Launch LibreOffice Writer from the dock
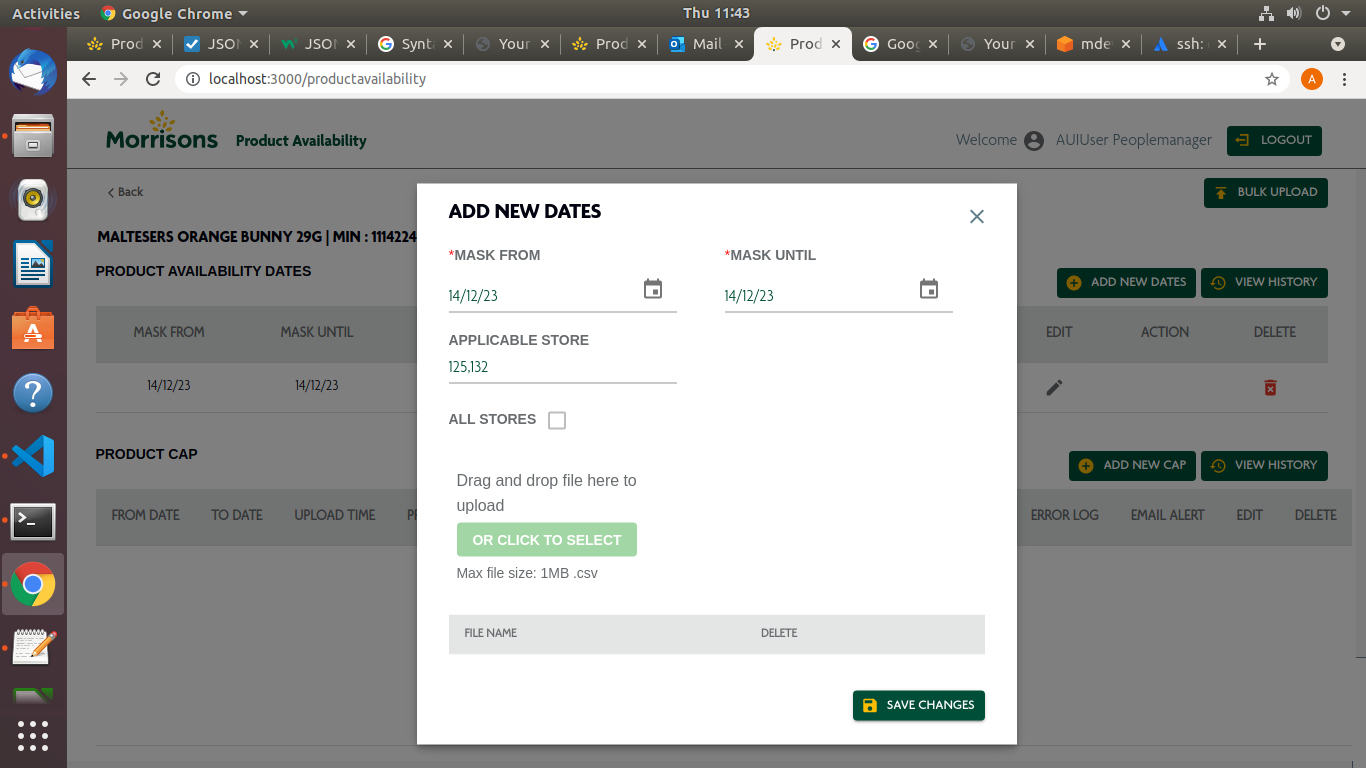 point(33,264)
